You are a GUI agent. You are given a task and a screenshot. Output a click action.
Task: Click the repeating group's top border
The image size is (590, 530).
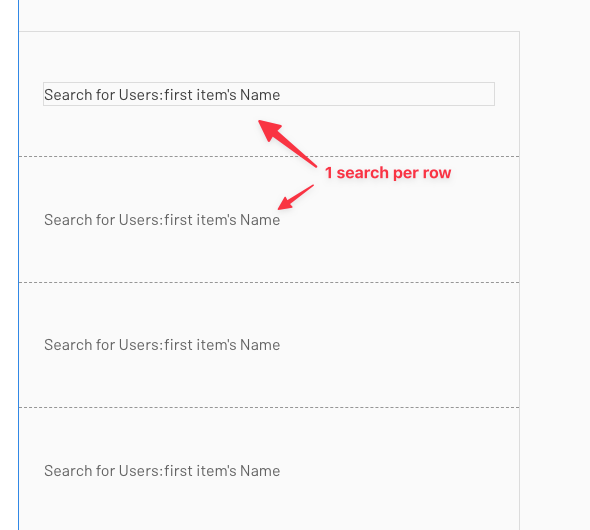pos(269,32)
